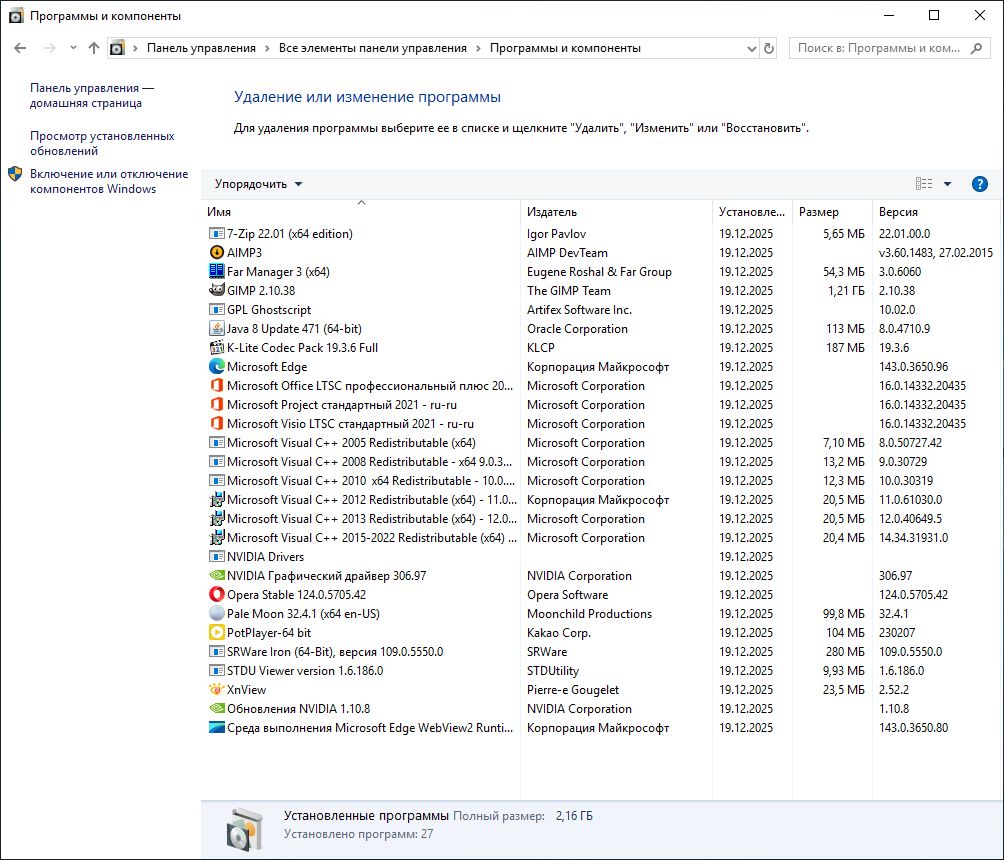Open help via the question mark icon

click(980, 184)
